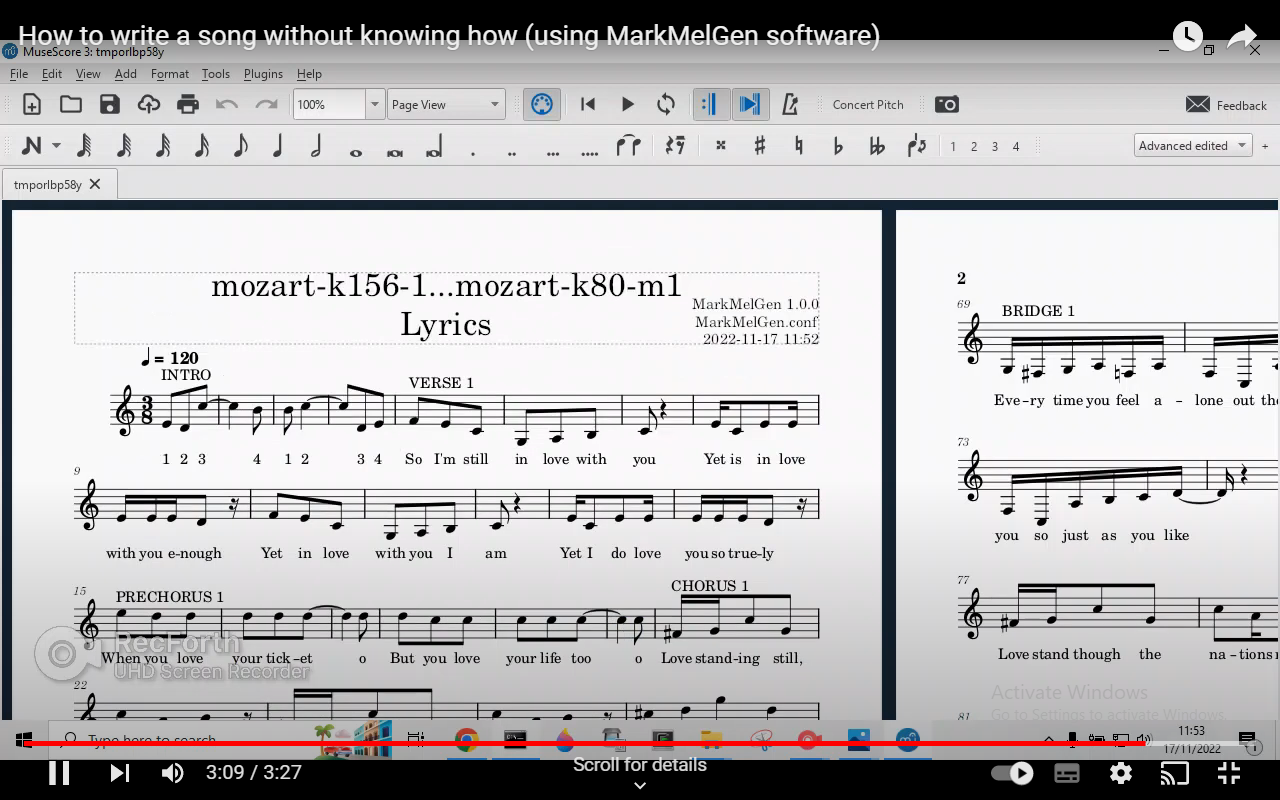Rewind to the start of the score
1280x800 pixels.
(588, 104)
